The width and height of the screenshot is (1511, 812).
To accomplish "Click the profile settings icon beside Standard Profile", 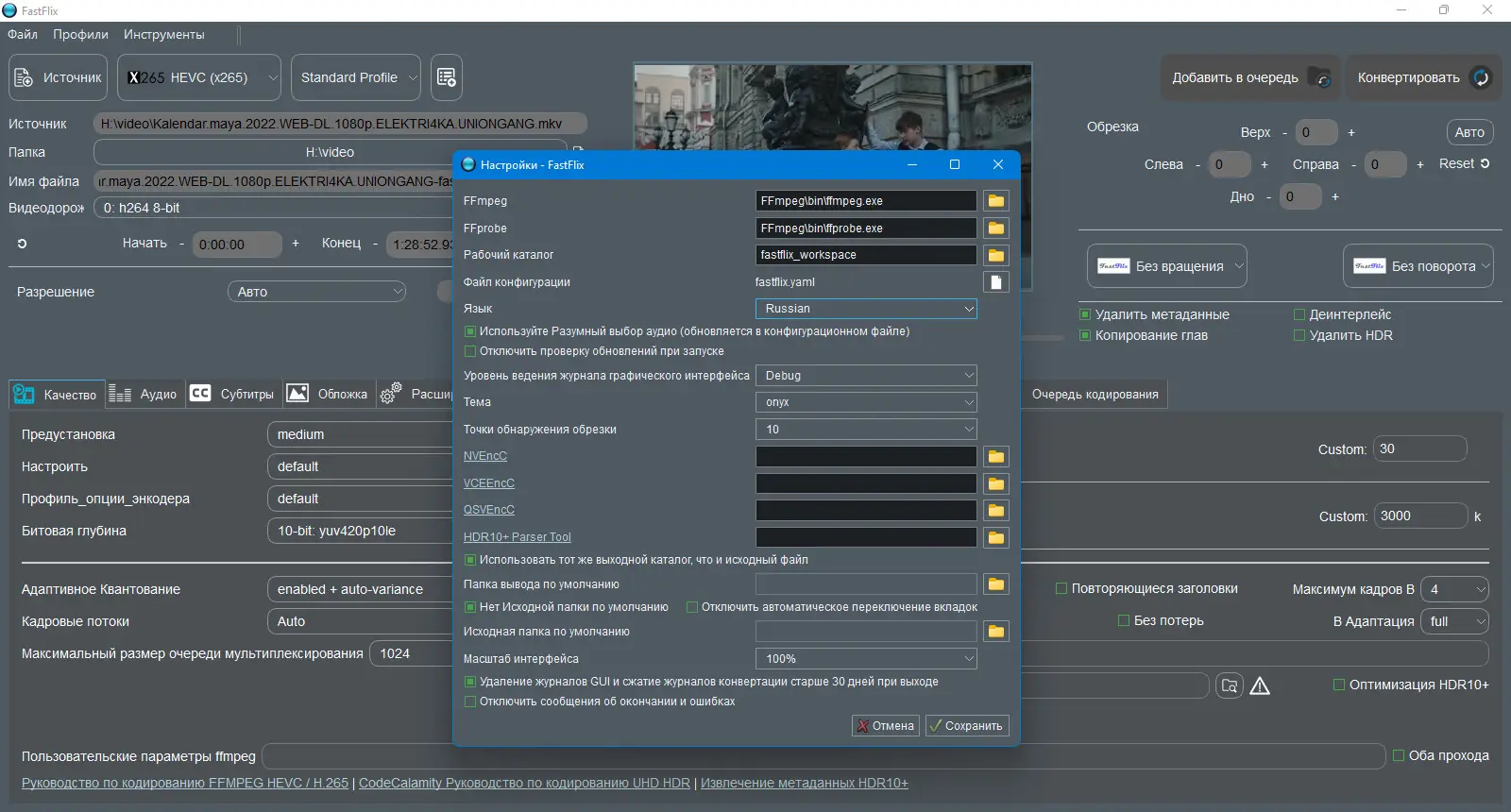I will 447,77.
